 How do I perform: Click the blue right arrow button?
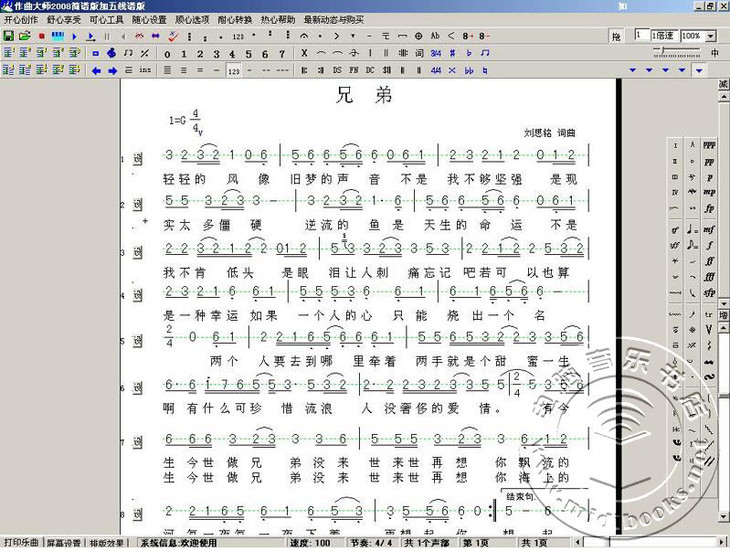tap(112, 71)
